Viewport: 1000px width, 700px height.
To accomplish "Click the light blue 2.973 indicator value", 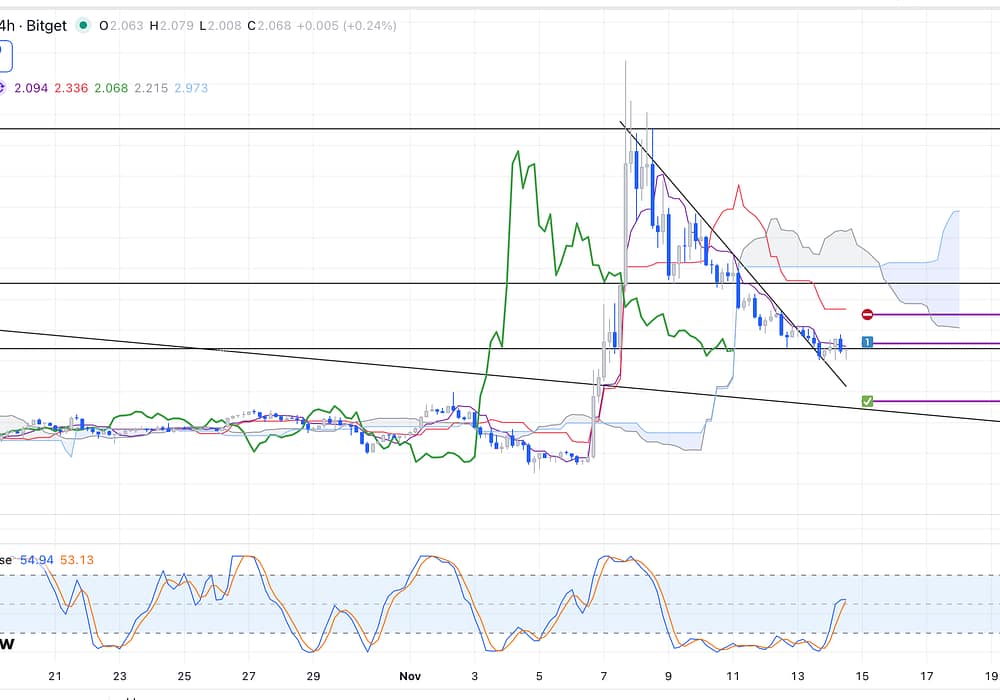I will click(x=191, y=88).
